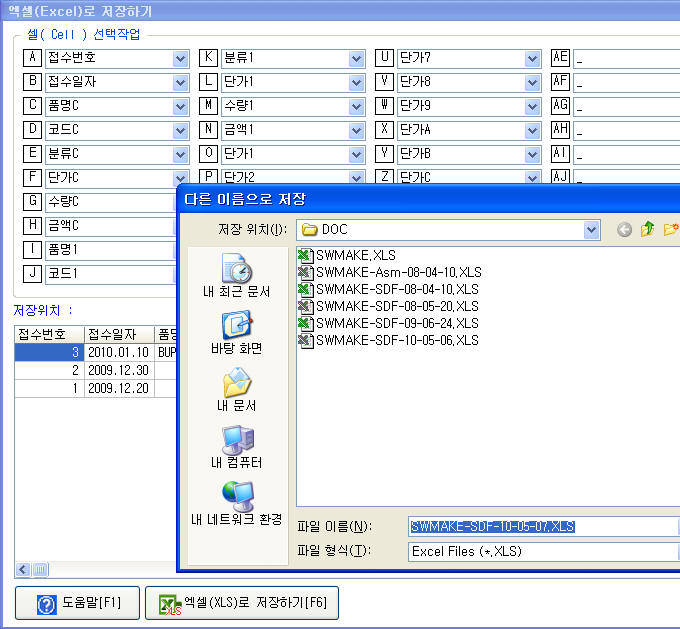
Task: Open My Network Places (내 네트워크 환경)
Action: [236, 504]
